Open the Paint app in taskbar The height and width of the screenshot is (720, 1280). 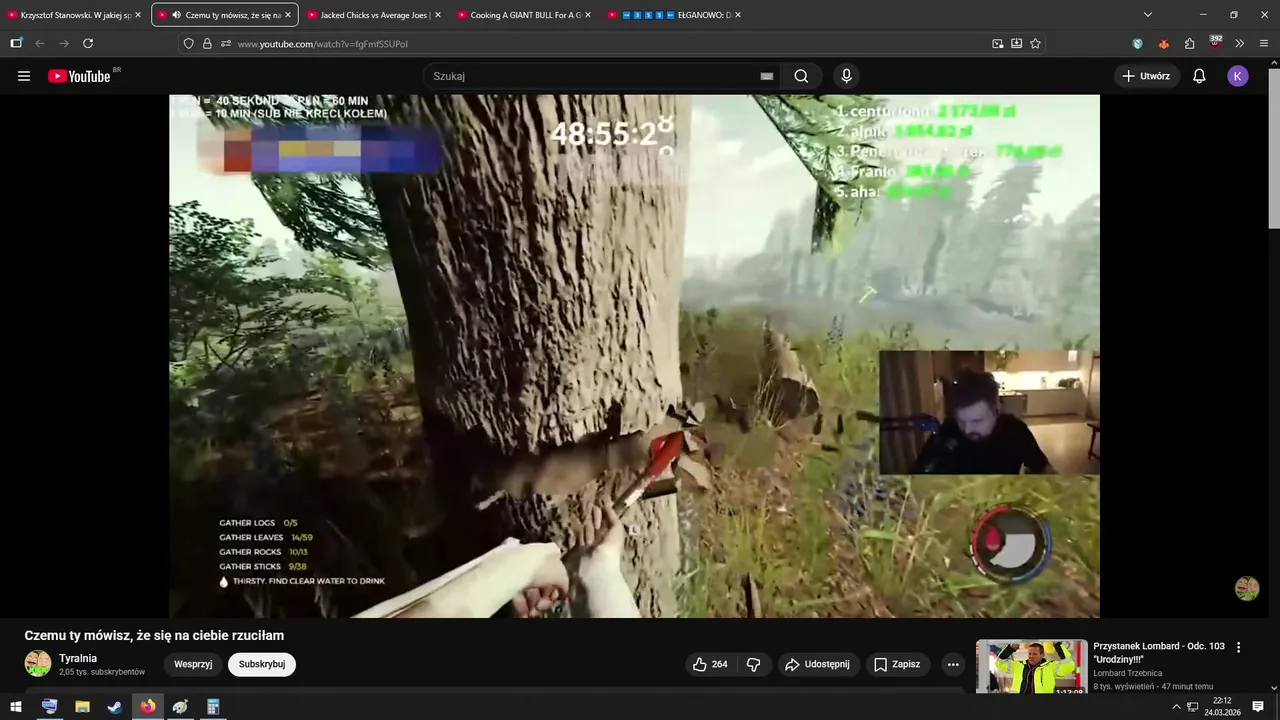click(x=180, y=707)
